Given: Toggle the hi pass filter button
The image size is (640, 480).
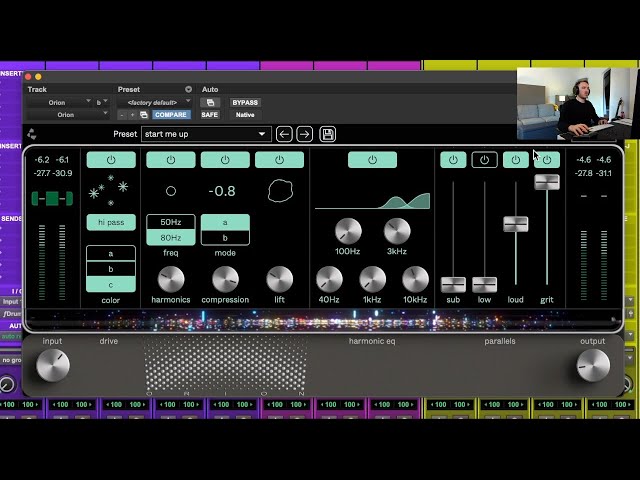Looking at the screenshot, I should (x=110, y=222).
